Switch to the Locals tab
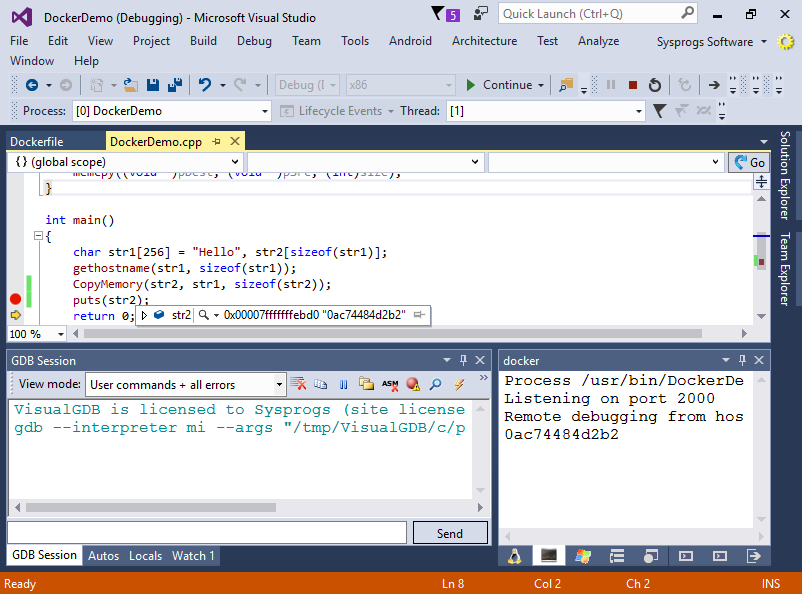 point(145,556)
